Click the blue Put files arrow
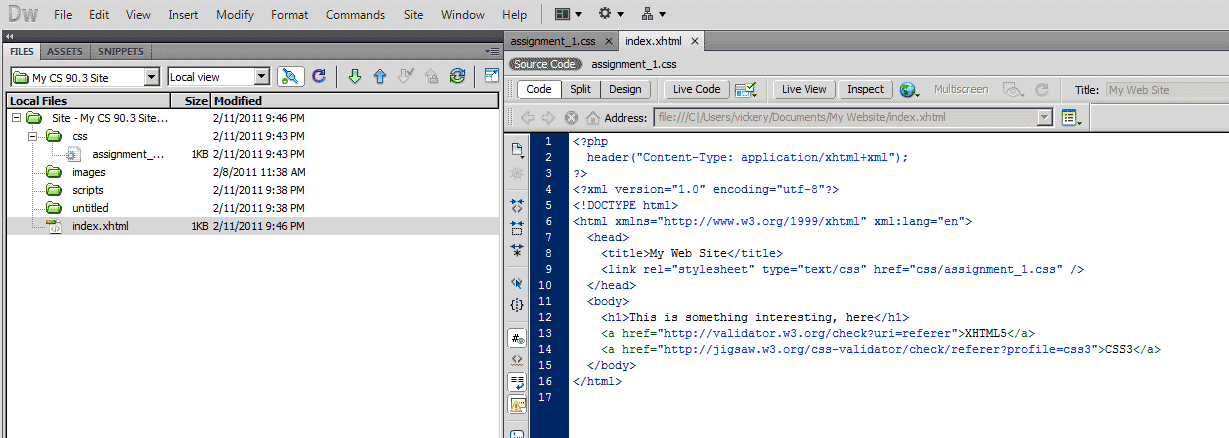This screenshot has width=1229, height=438. click(x=380, y=76)
